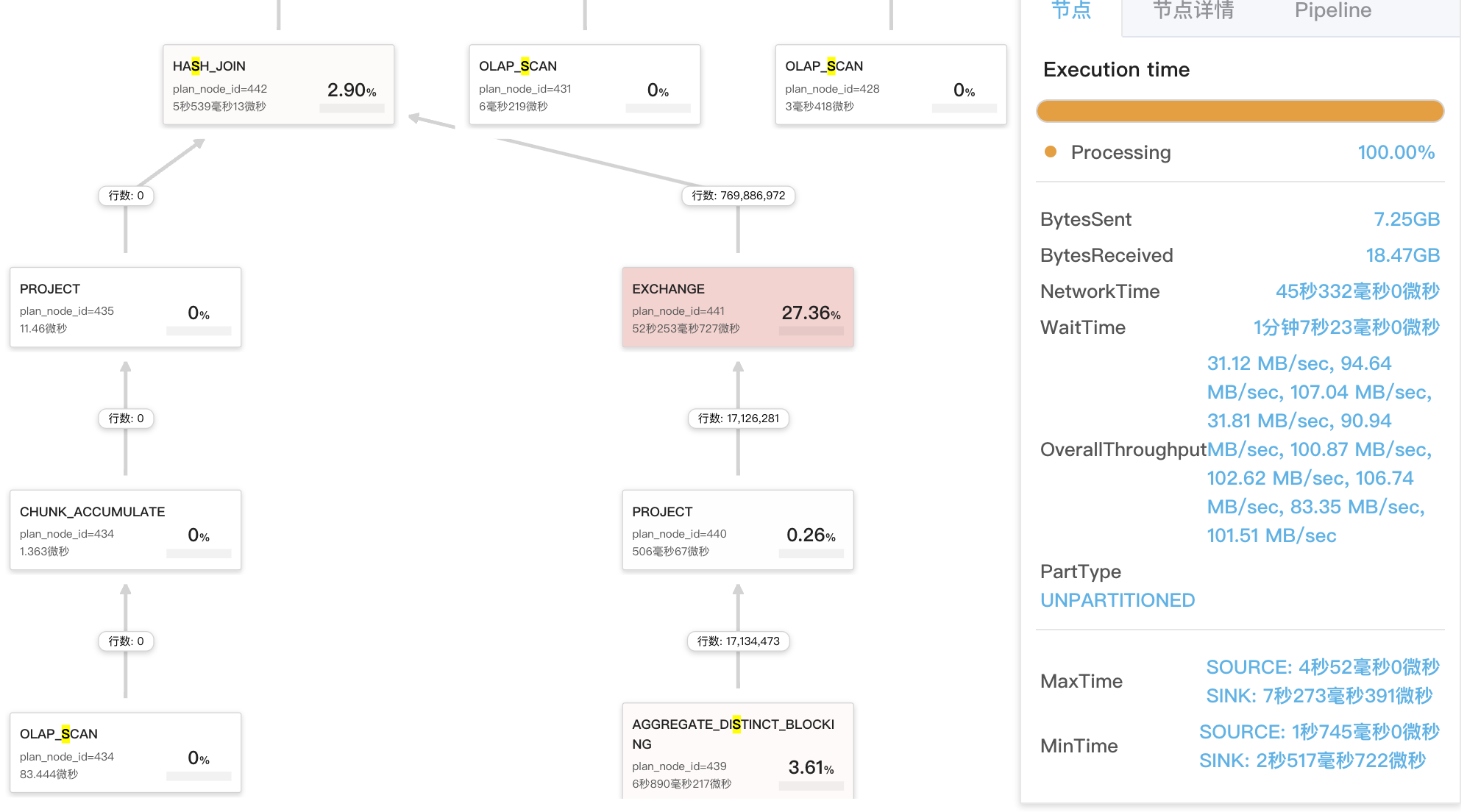Click the 行数: 17,134,473 edge label
This screenshot has width=1467, height=812.
[x=738, y=641]
